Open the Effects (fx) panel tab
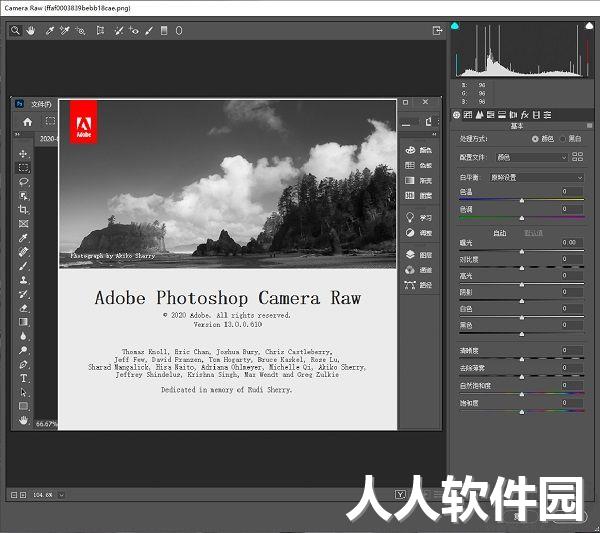 (x=525, y=115)
